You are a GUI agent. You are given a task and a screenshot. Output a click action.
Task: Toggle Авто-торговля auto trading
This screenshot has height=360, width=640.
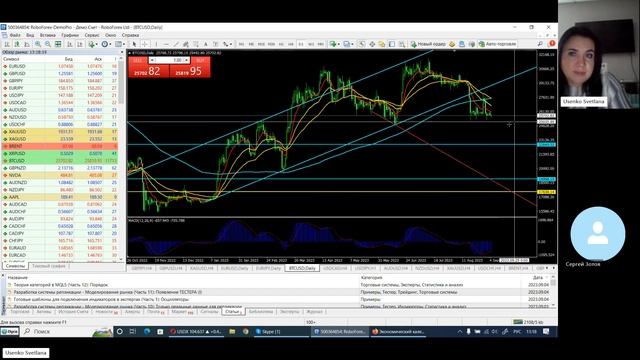point(497,44)
